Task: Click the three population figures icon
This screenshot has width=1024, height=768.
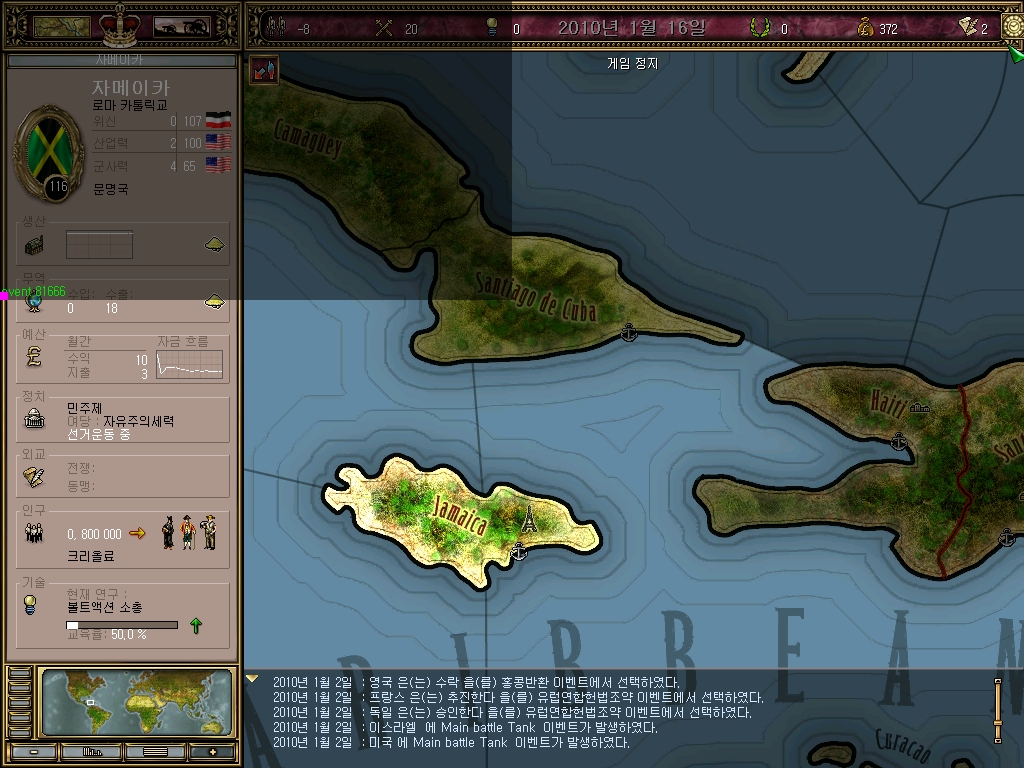Action: point(189,532)
